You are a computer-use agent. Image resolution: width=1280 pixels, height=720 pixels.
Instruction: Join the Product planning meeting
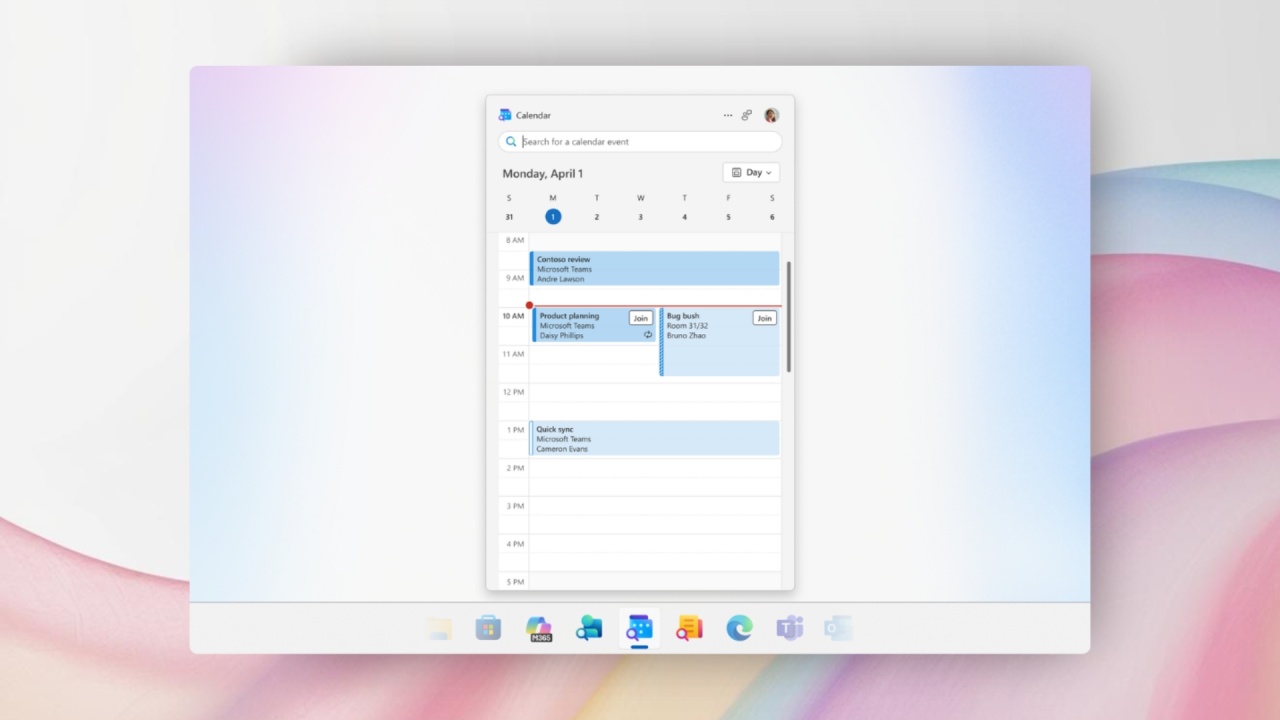click(x=641, y=318)
